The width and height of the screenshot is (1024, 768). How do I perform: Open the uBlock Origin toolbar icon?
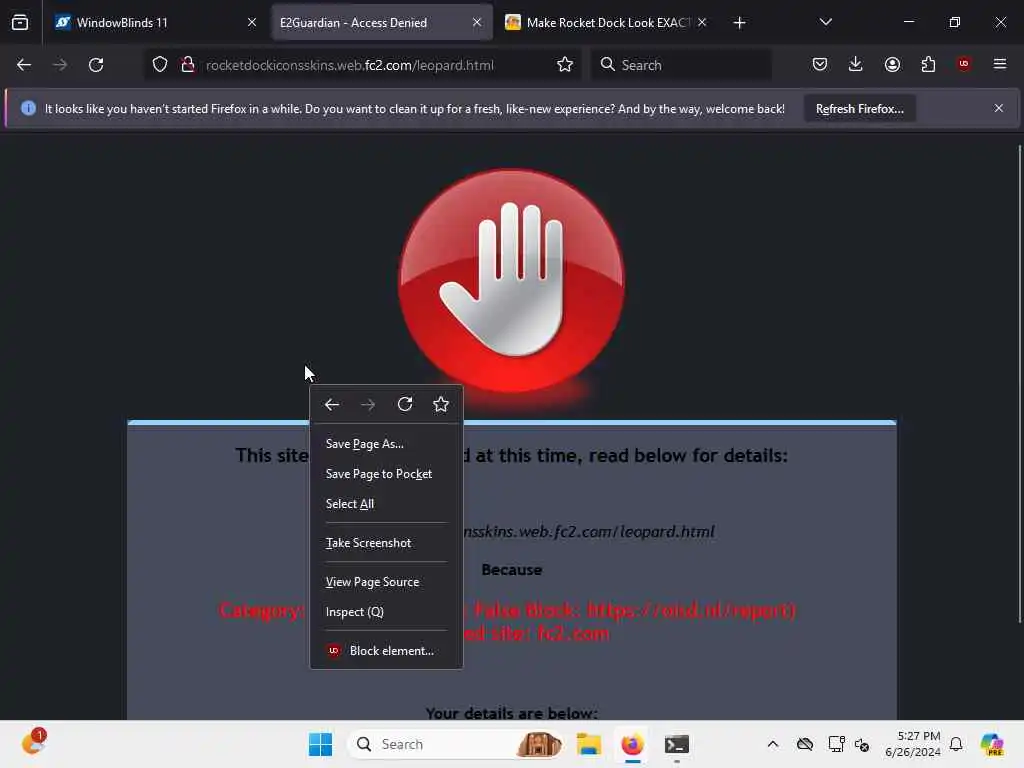click(x=964, y=64)
